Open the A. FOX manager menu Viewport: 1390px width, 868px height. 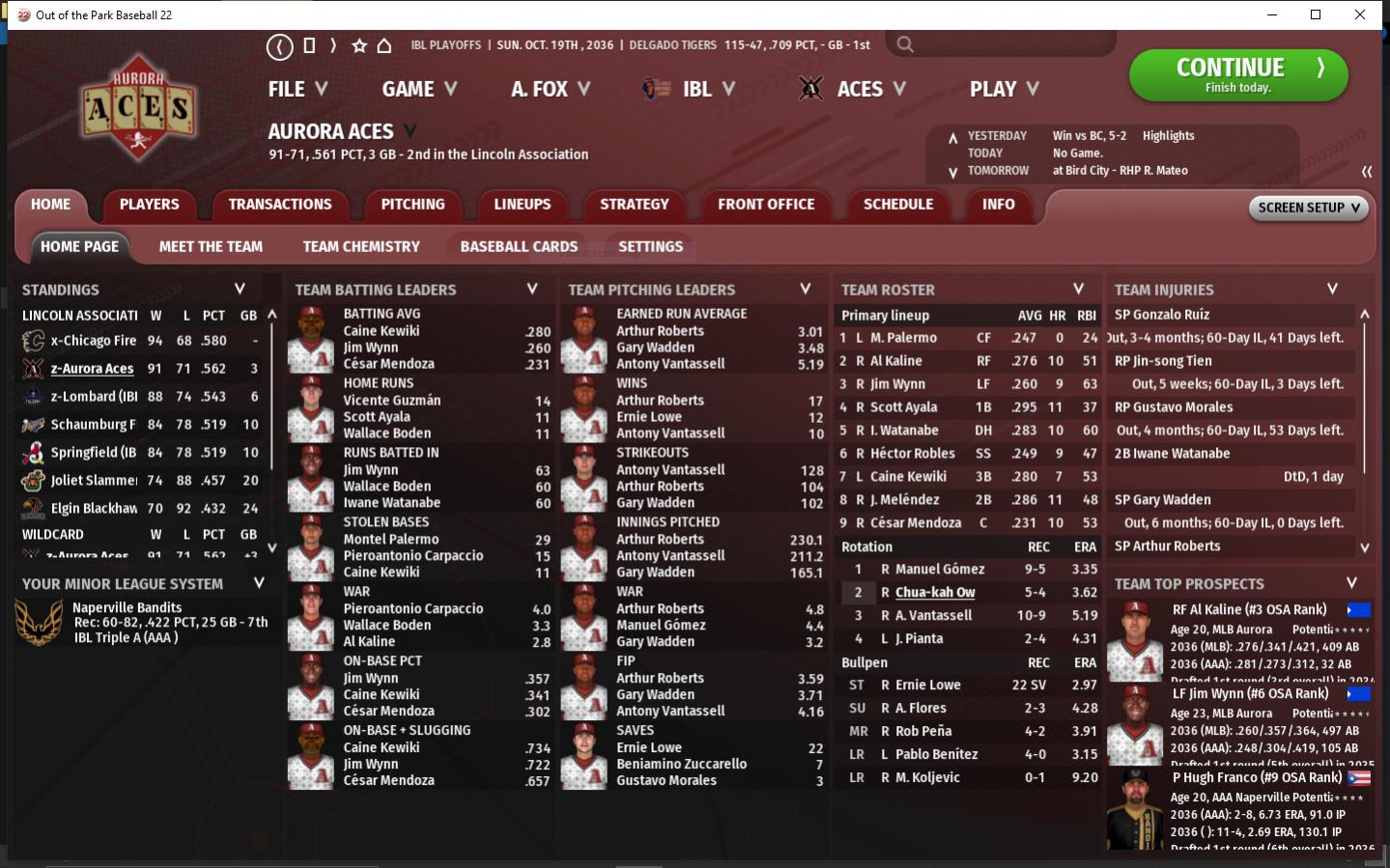(551, 89)
